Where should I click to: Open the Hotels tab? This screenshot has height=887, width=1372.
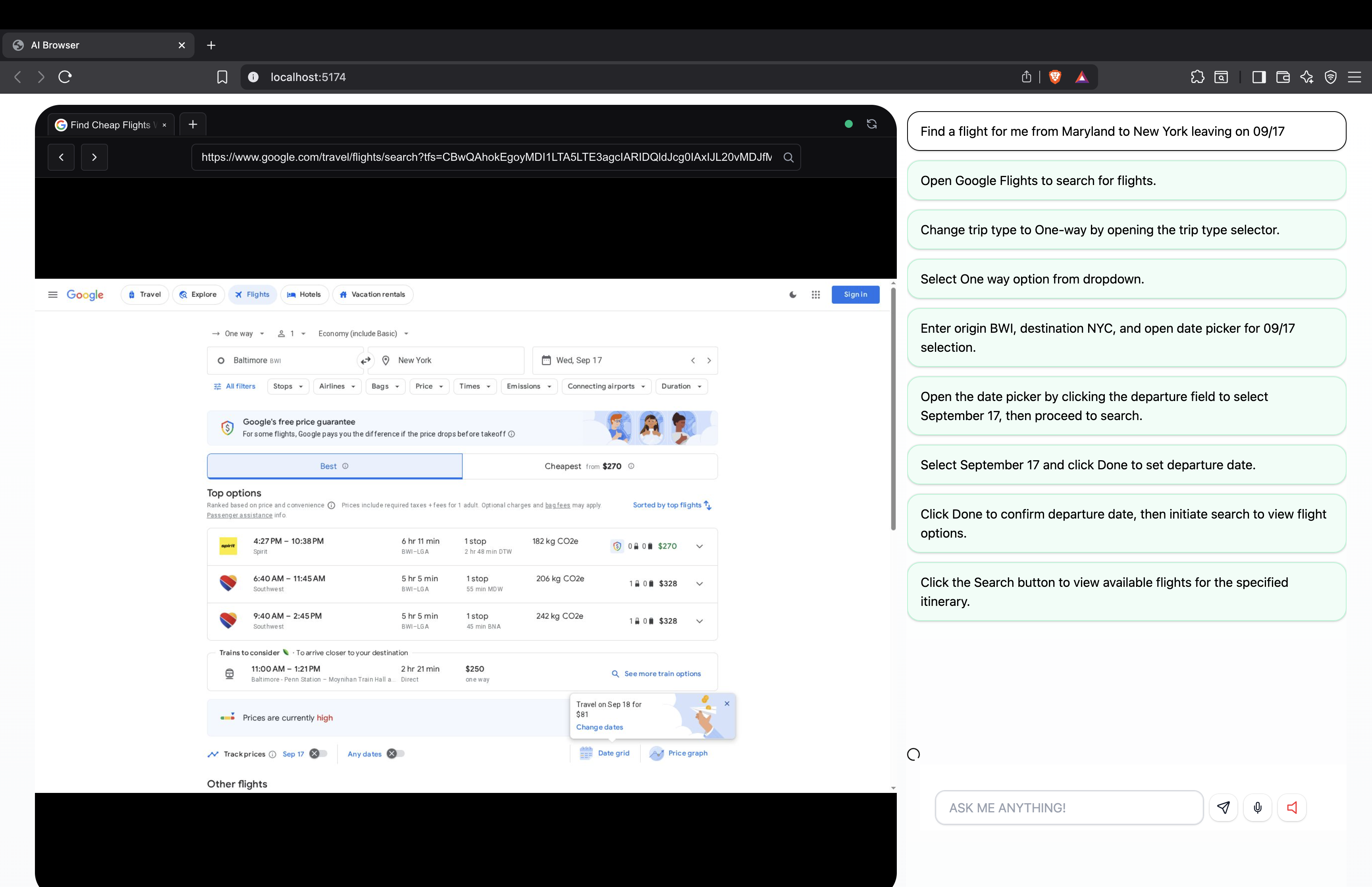[x=304, y=294]
